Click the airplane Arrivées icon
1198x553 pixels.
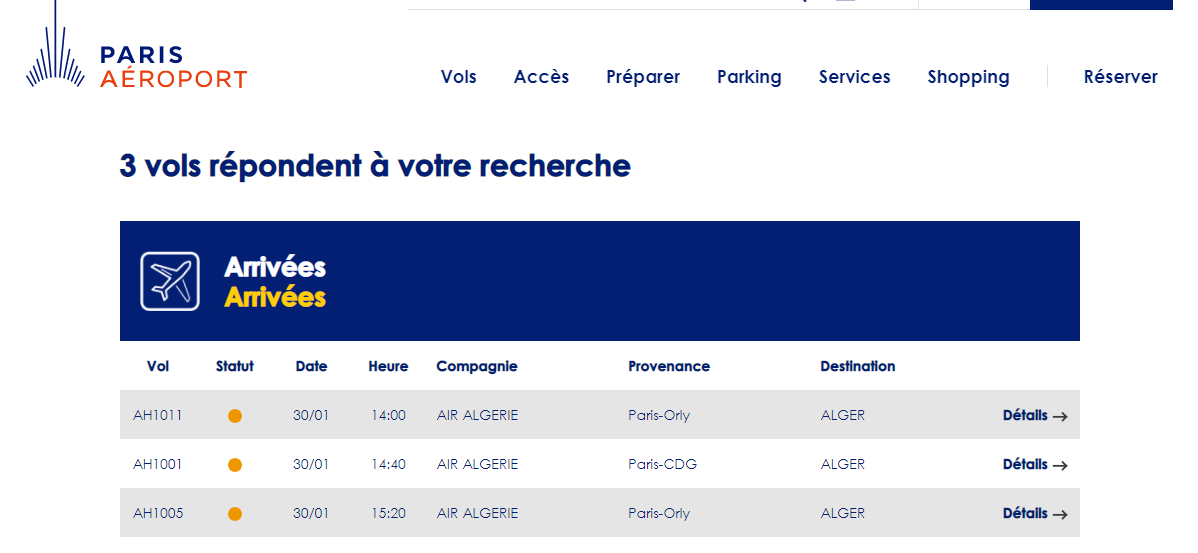(x=170, y=281)
